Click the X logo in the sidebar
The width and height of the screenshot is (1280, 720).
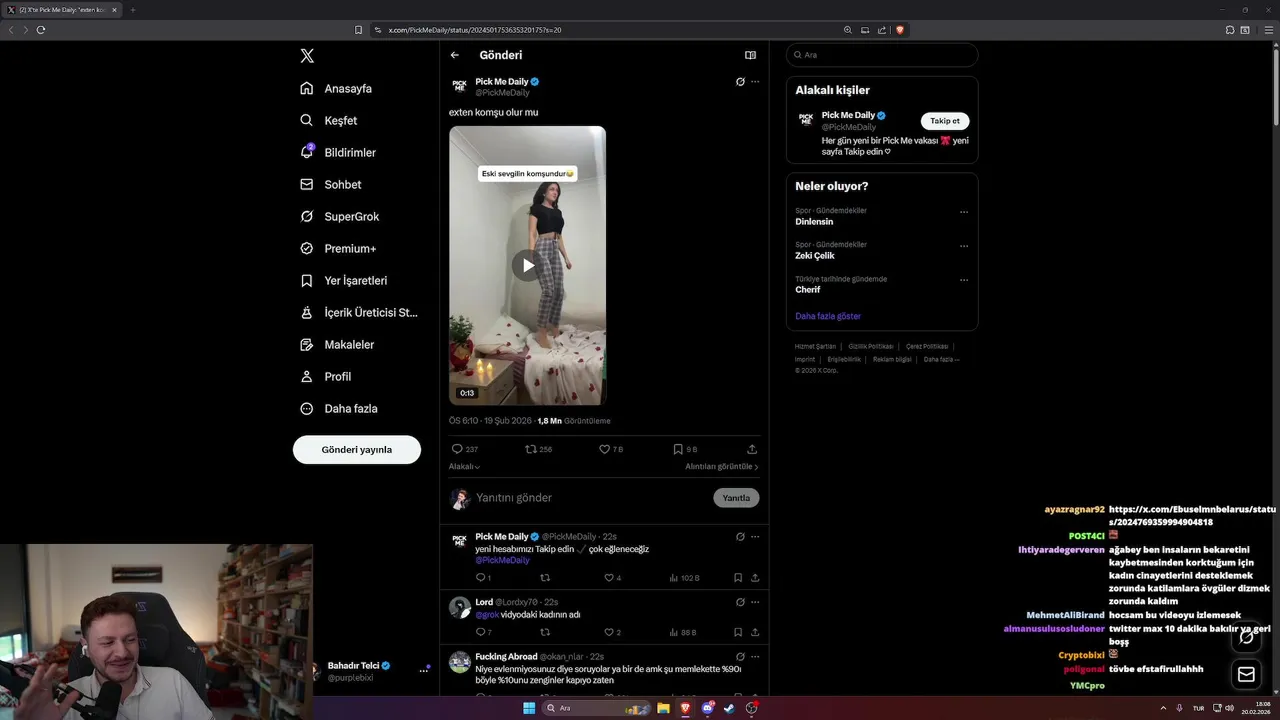coord(307,56)
